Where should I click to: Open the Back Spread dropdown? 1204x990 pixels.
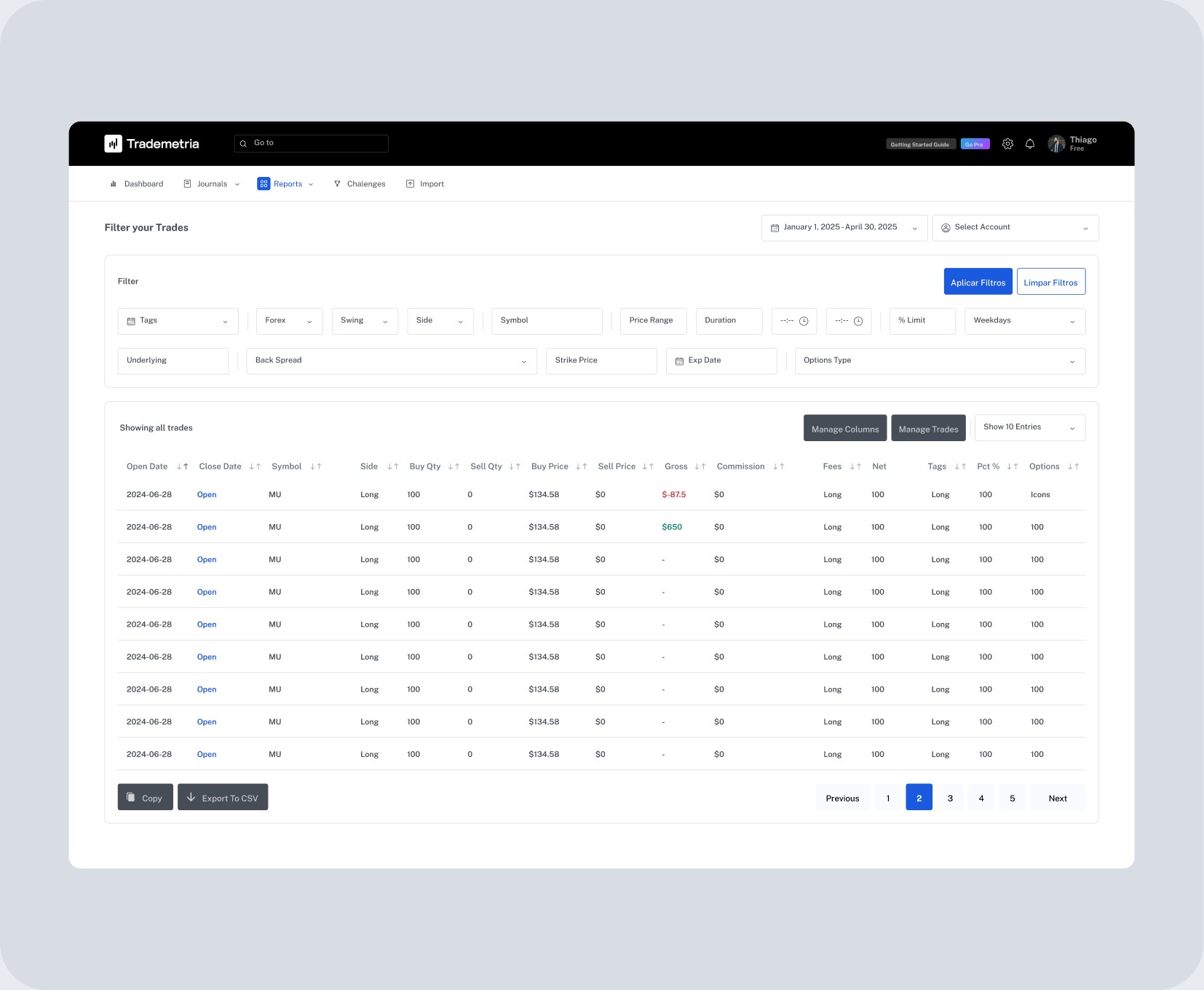(392, 361)
